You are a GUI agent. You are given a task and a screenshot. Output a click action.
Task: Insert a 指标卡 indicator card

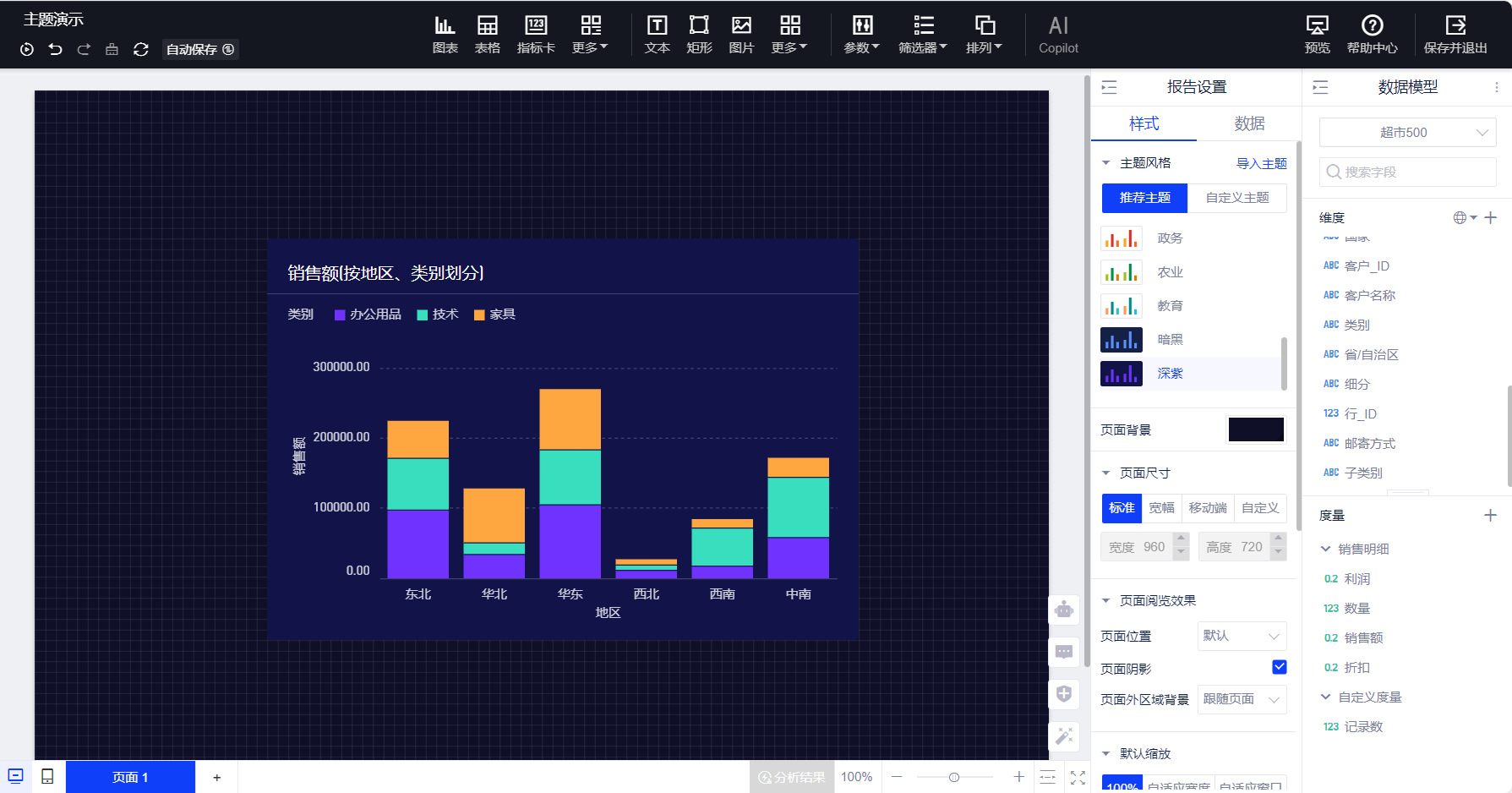pos(536,34)
